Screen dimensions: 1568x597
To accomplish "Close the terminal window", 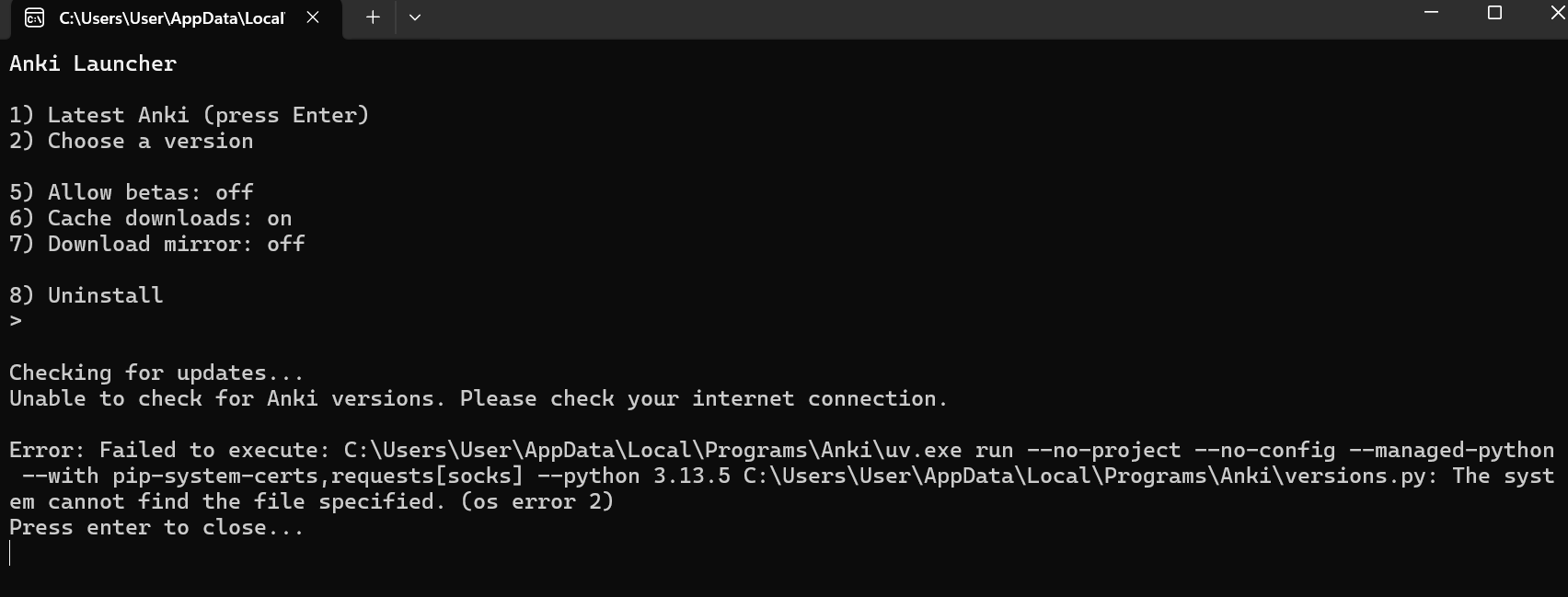I will pos(1557,13).
